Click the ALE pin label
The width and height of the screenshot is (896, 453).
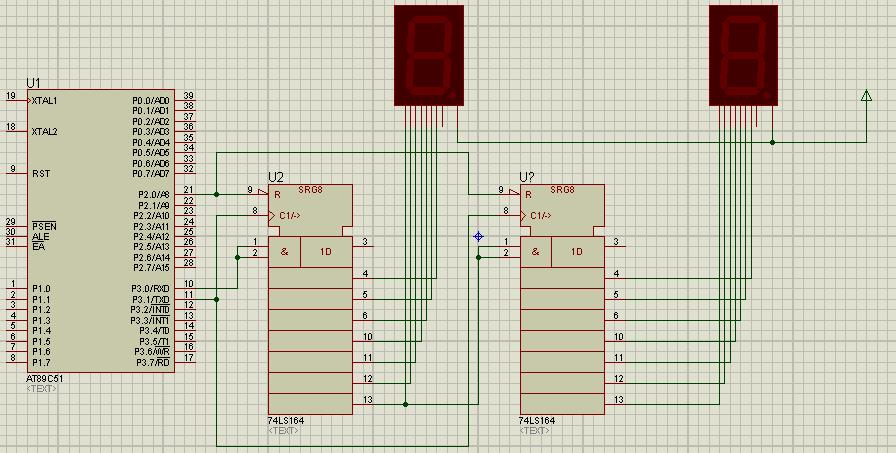[x=41, y=236]
